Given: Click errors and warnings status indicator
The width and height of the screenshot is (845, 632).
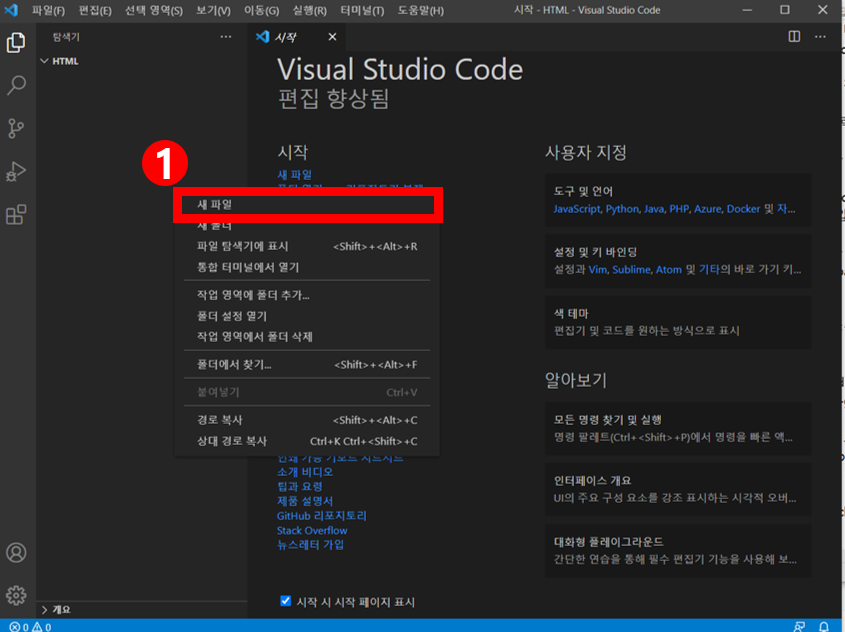Looking at the screenshot, I should click(31, 627).
